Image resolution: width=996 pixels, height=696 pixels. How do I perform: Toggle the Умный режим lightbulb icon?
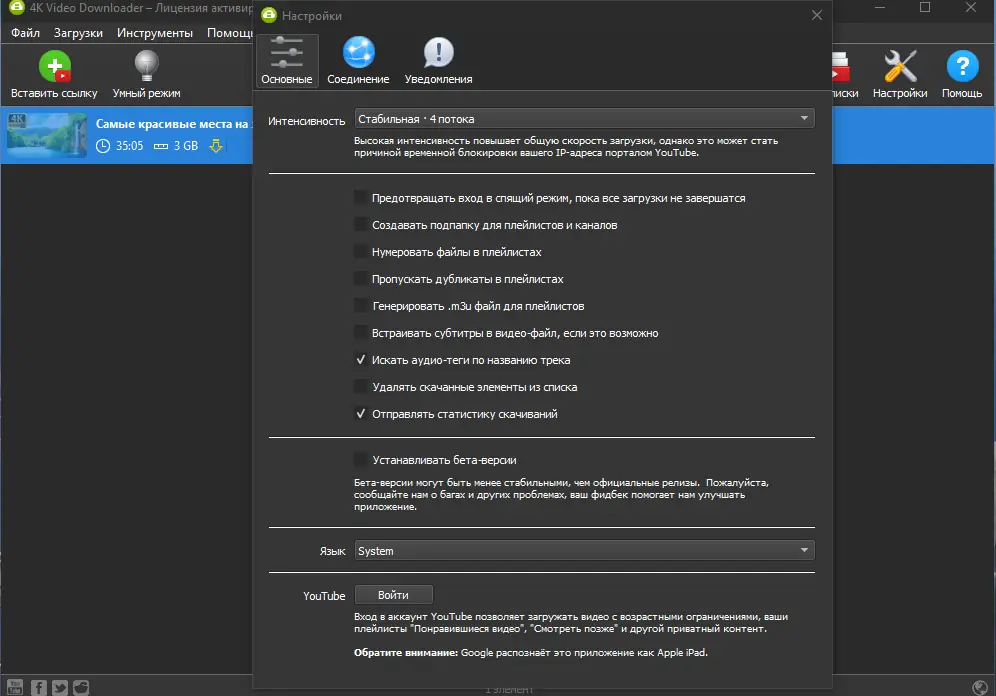coord(146,66)
